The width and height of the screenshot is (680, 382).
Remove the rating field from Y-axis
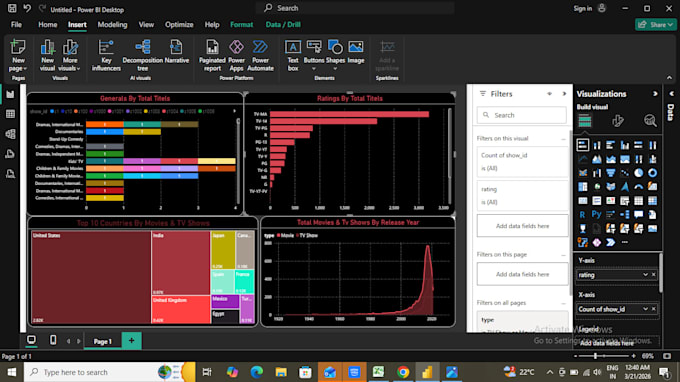tap(654, 274)
